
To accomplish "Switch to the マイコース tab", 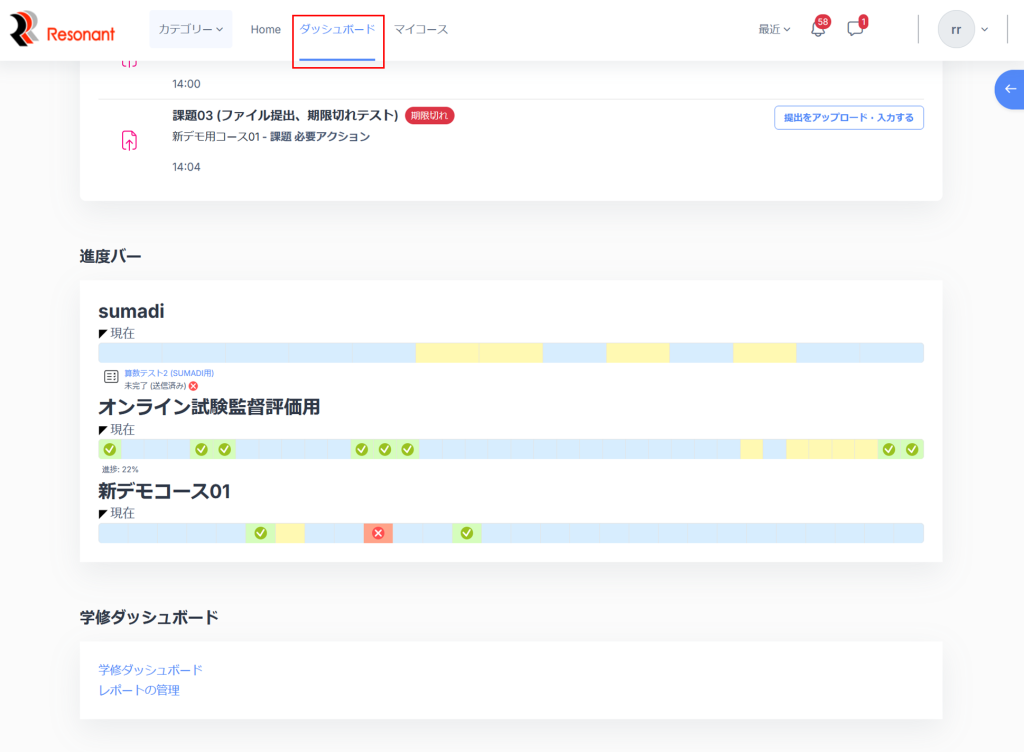I will tap(421, 29).
